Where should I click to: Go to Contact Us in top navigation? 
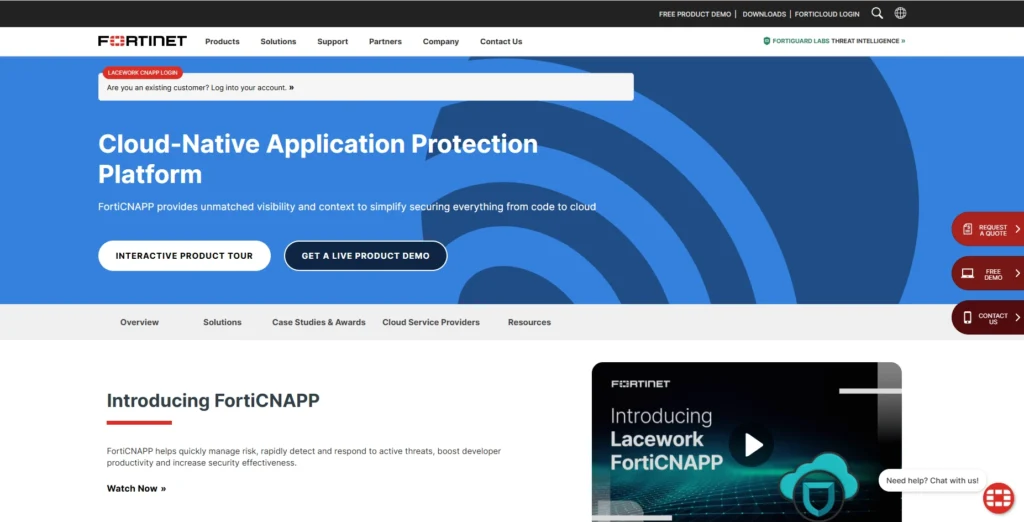click(501, 41)
